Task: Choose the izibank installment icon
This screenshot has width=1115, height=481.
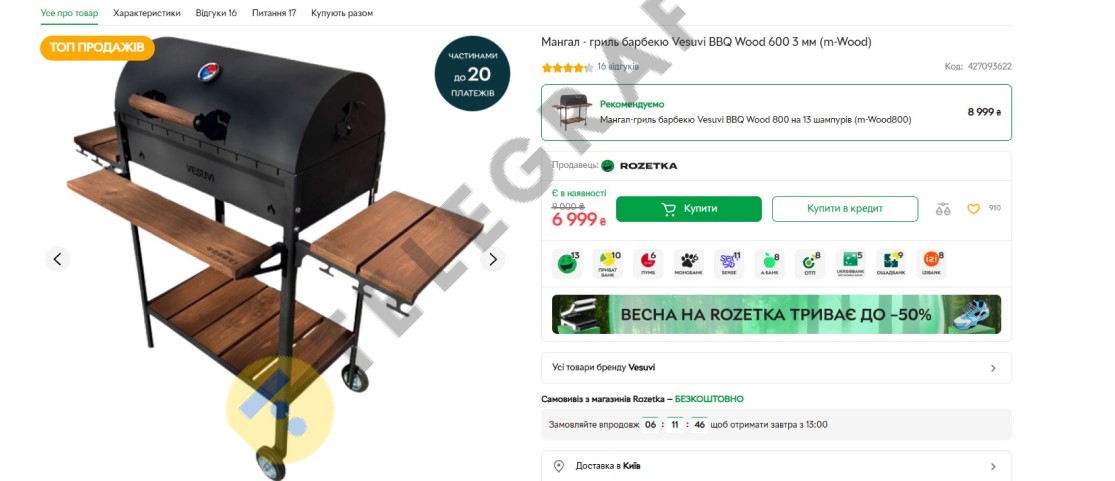Action: coord(931,263)
